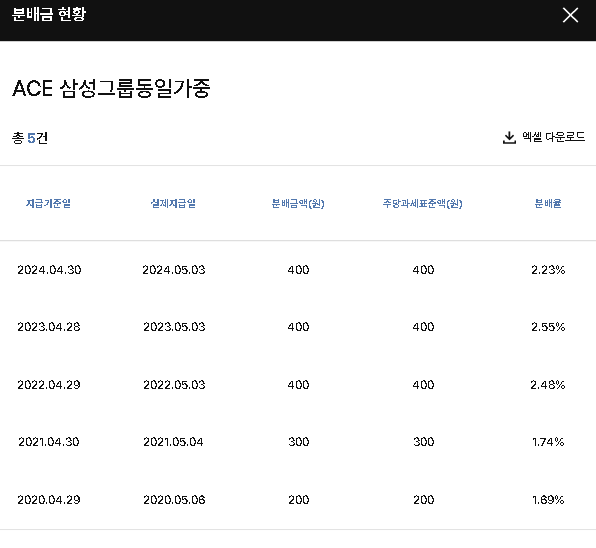Image resolution: width=596 pixels, height=548 pixels.
Task: Click the 2022.04.29 date cell
Action: pyautogui.click(x=49, y=385)
